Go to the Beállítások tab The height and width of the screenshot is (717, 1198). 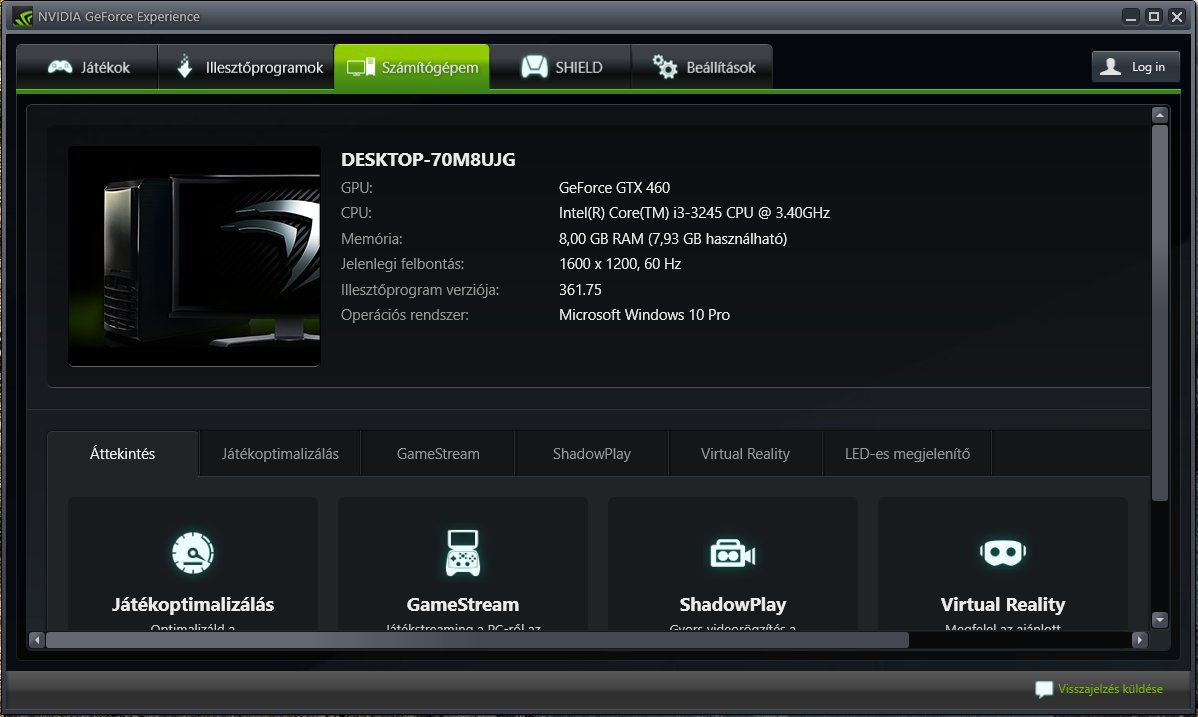pyautogui.click(x=702, y=67)
